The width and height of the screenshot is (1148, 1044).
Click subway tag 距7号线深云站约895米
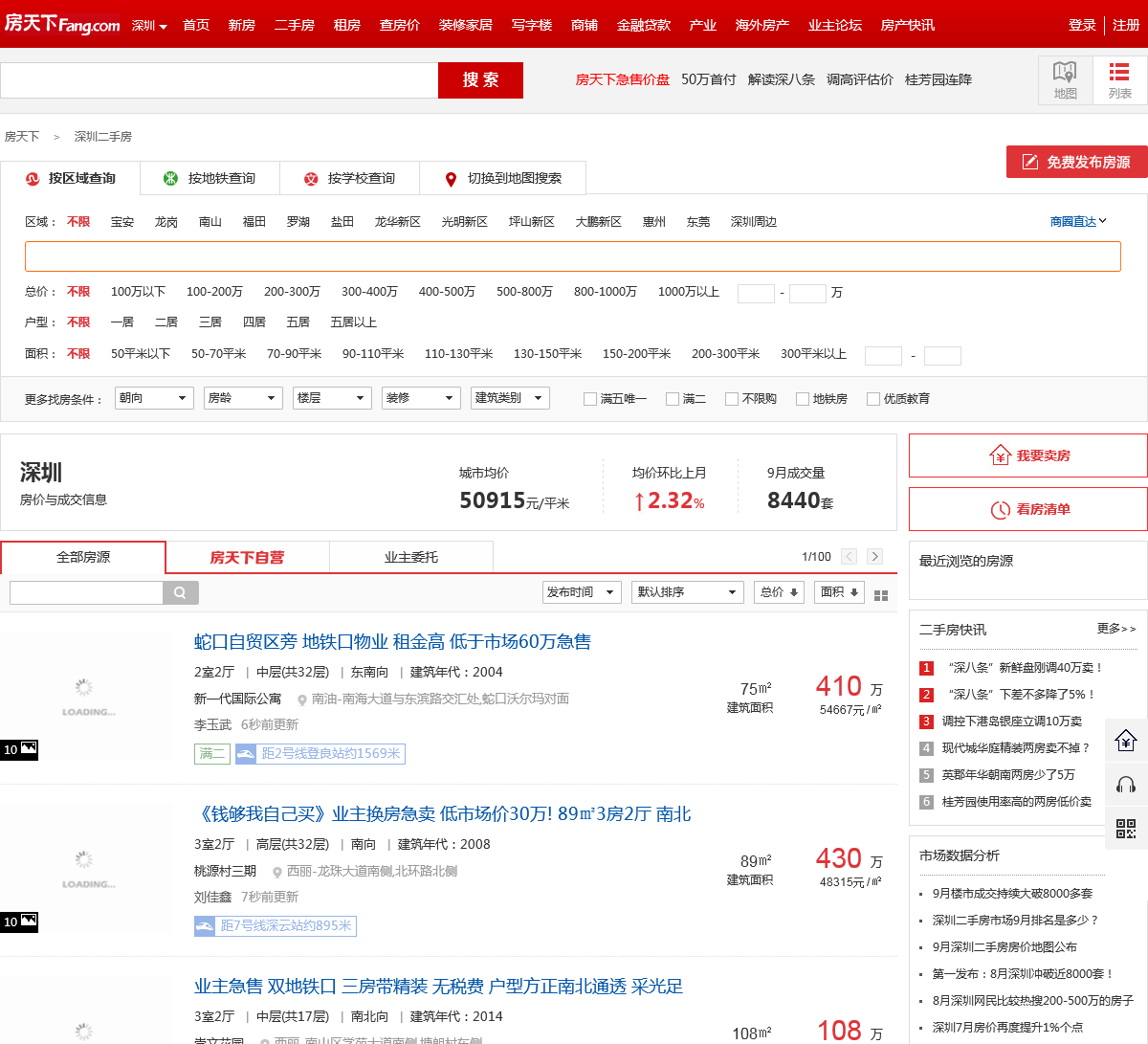tap(275, 926)
